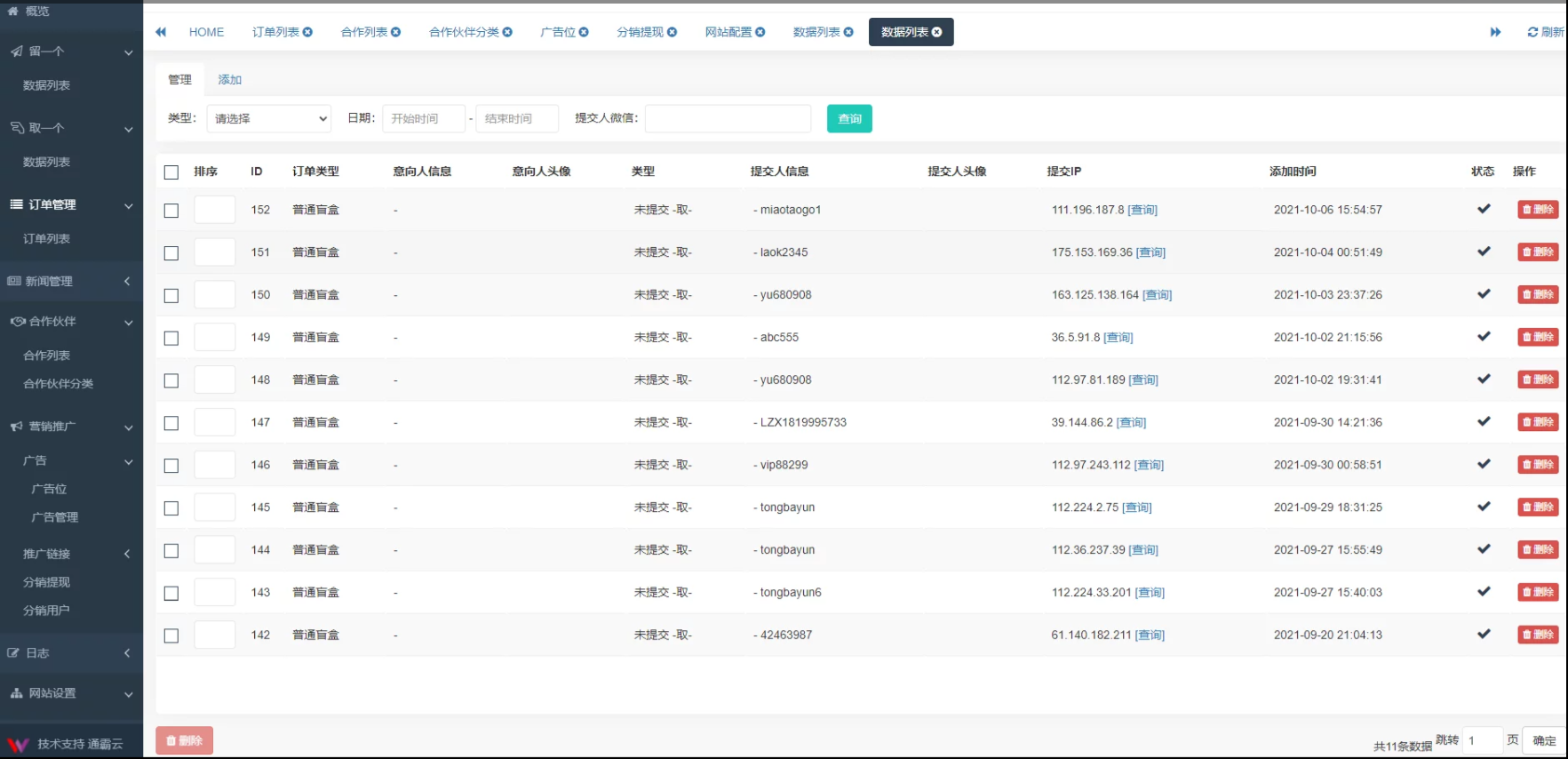Toggle the select-all checkbox in table header
Viewport: 1568px width, 759px height.
pos(171,172)
